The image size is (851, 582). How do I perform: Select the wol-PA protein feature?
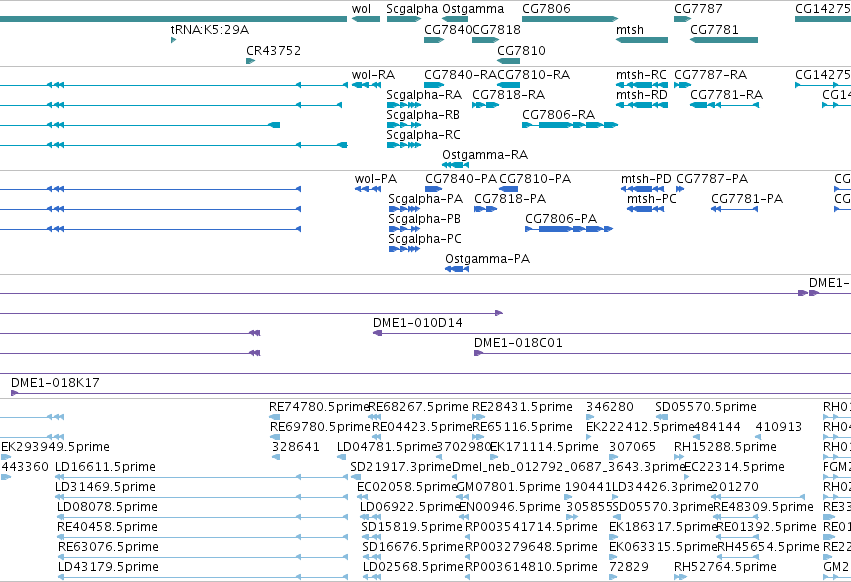point(368,189)
